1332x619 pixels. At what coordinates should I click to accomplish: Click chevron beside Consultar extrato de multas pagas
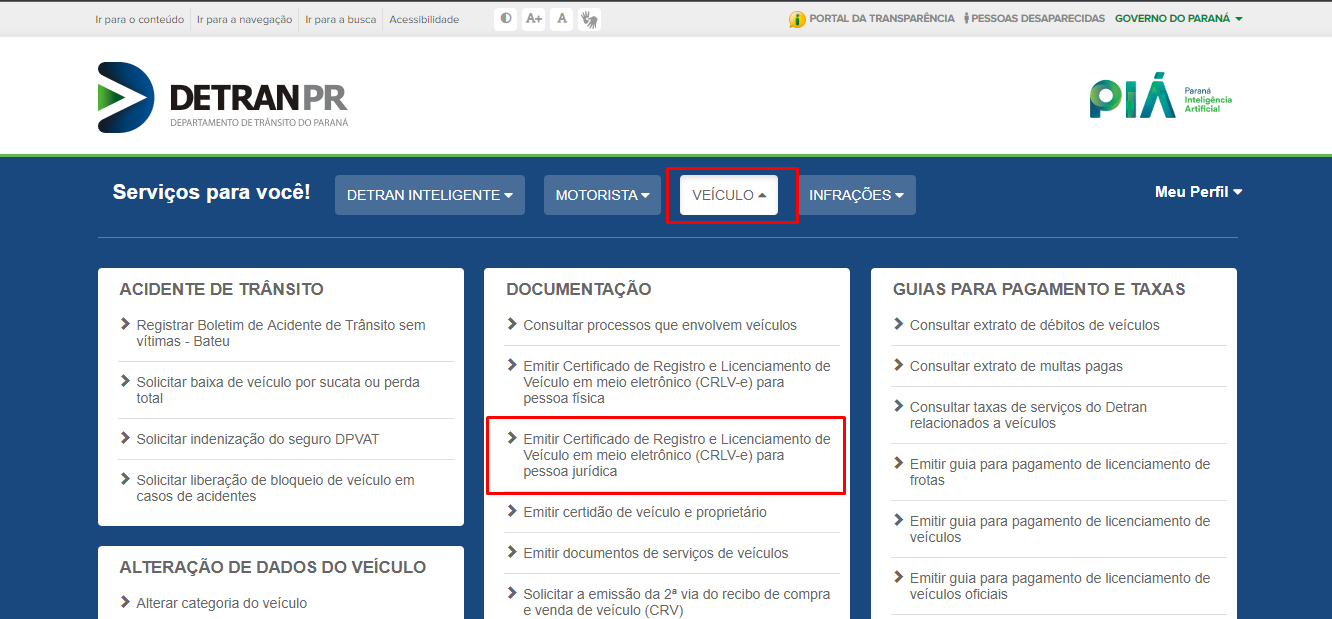click(898, 365)
